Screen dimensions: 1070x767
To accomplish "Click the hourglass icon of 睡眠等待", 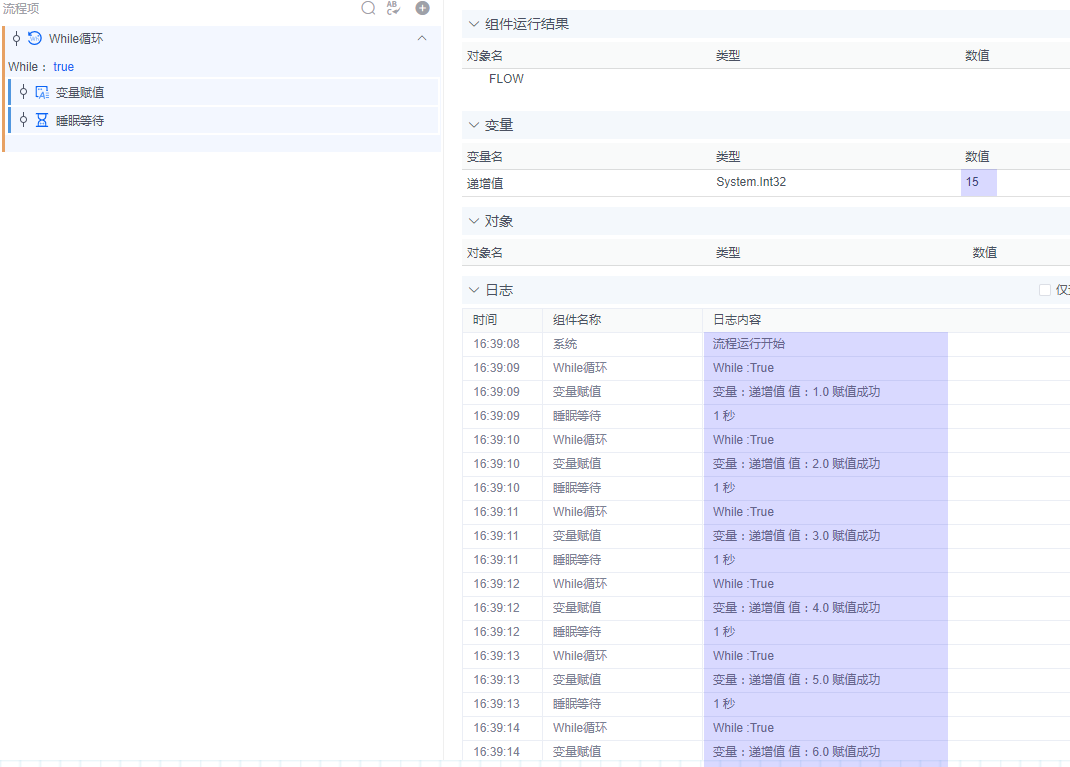I will [x=40, y=120].
